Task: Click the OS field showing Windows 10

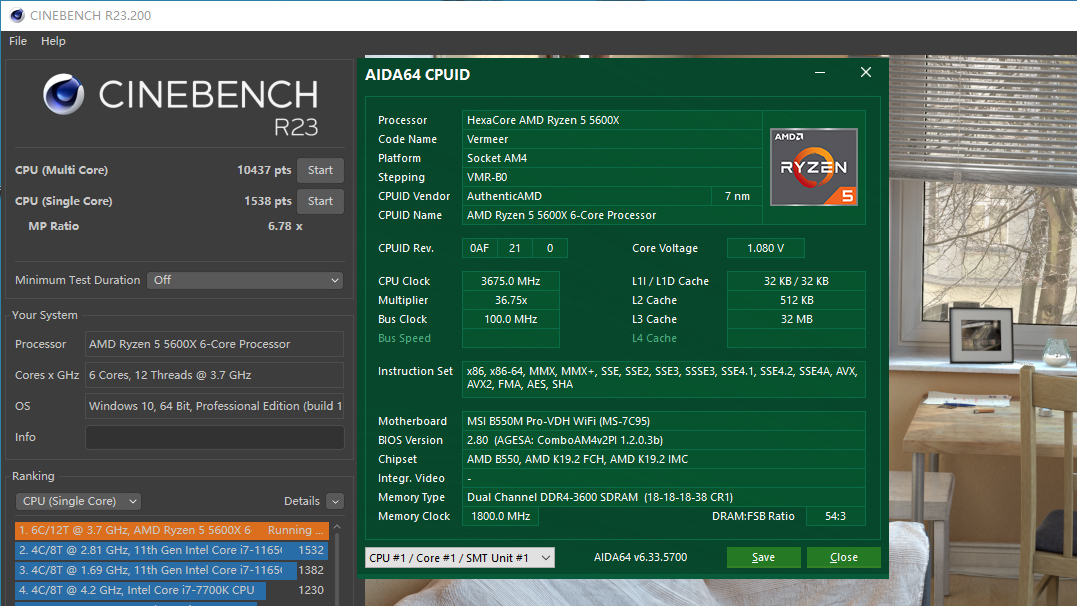Action: click(214, 406)
